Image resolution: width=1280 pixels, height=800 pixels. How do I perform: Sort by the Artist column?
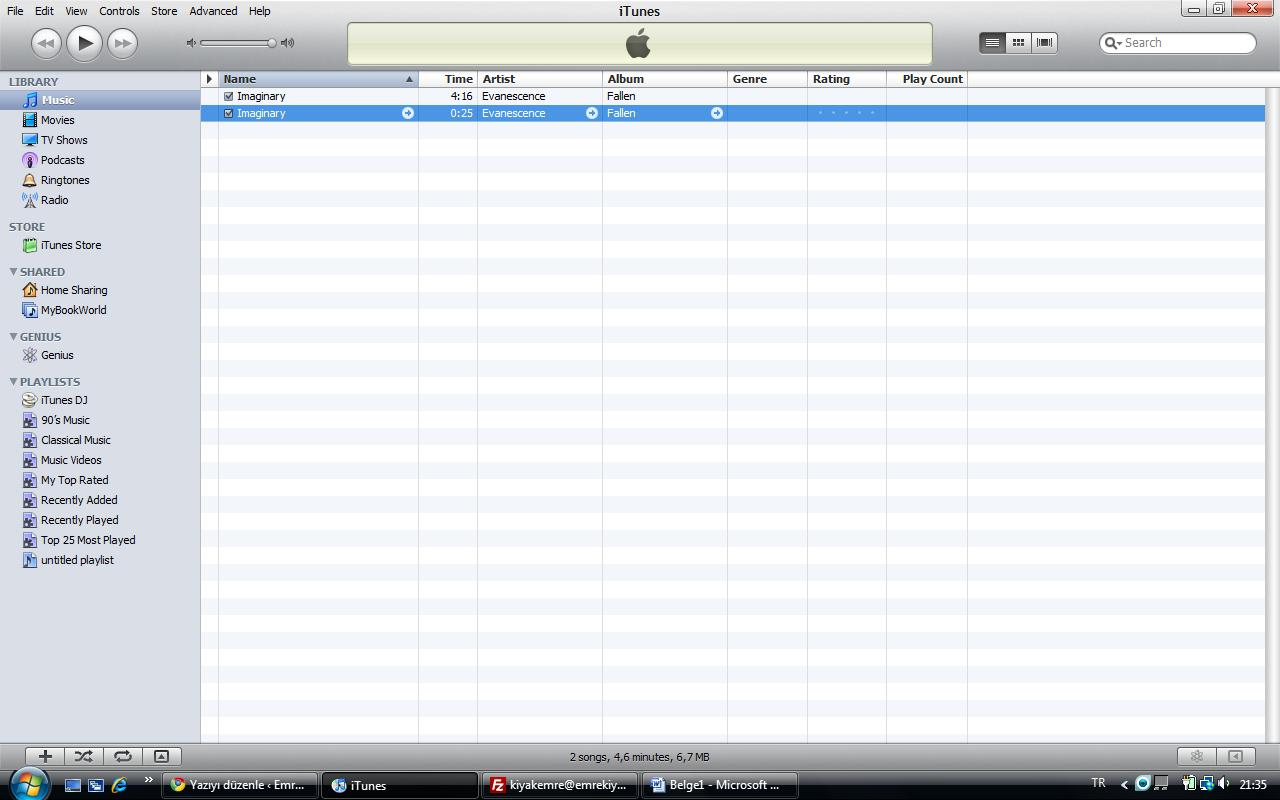coord(540,79)
